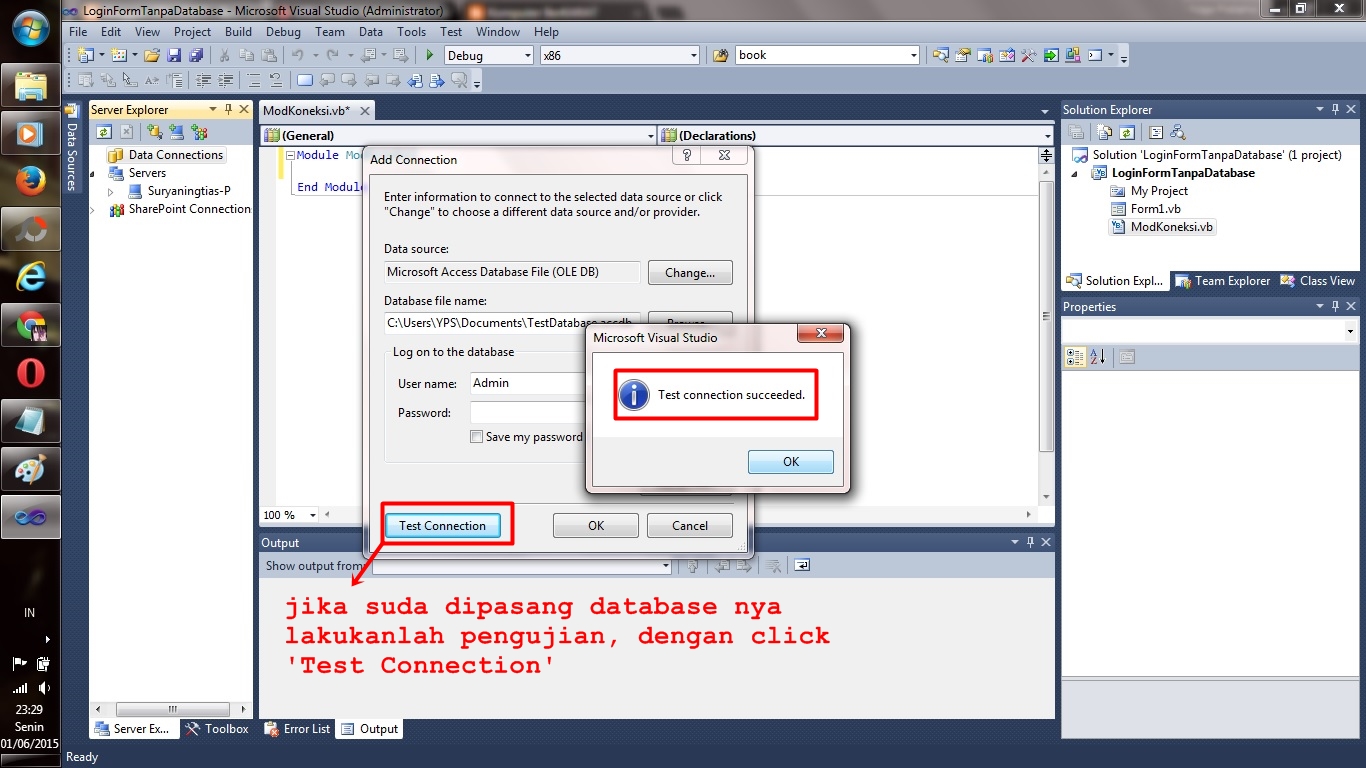Expand the Suryaningtias-P server node
Viewport: 1366px width, 768px height.
(x=111, y=191)
